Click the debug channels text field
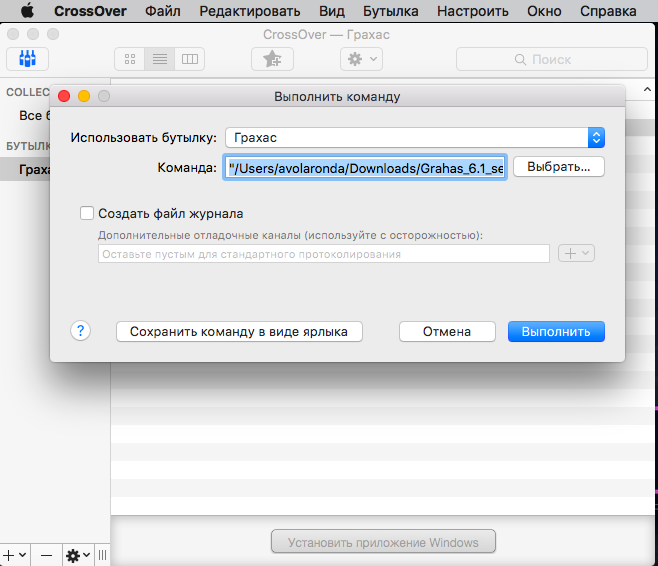This screenshot has width=658, height=566. (324, 254)
